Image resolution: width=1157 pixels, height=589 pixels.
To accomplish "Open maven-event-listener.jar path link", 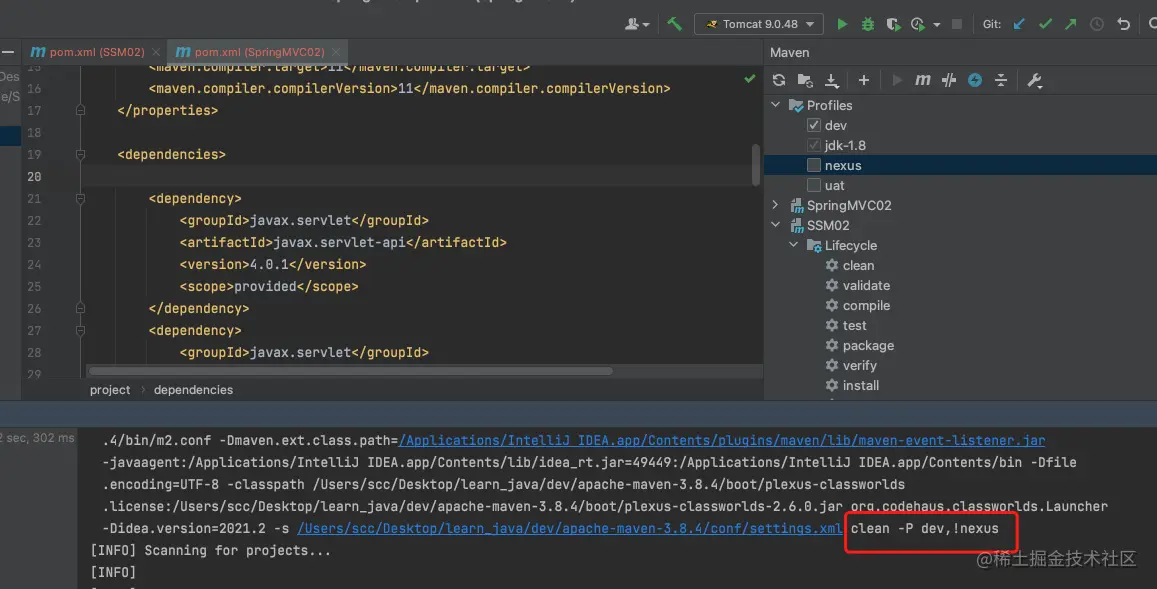I will point(722,441).
